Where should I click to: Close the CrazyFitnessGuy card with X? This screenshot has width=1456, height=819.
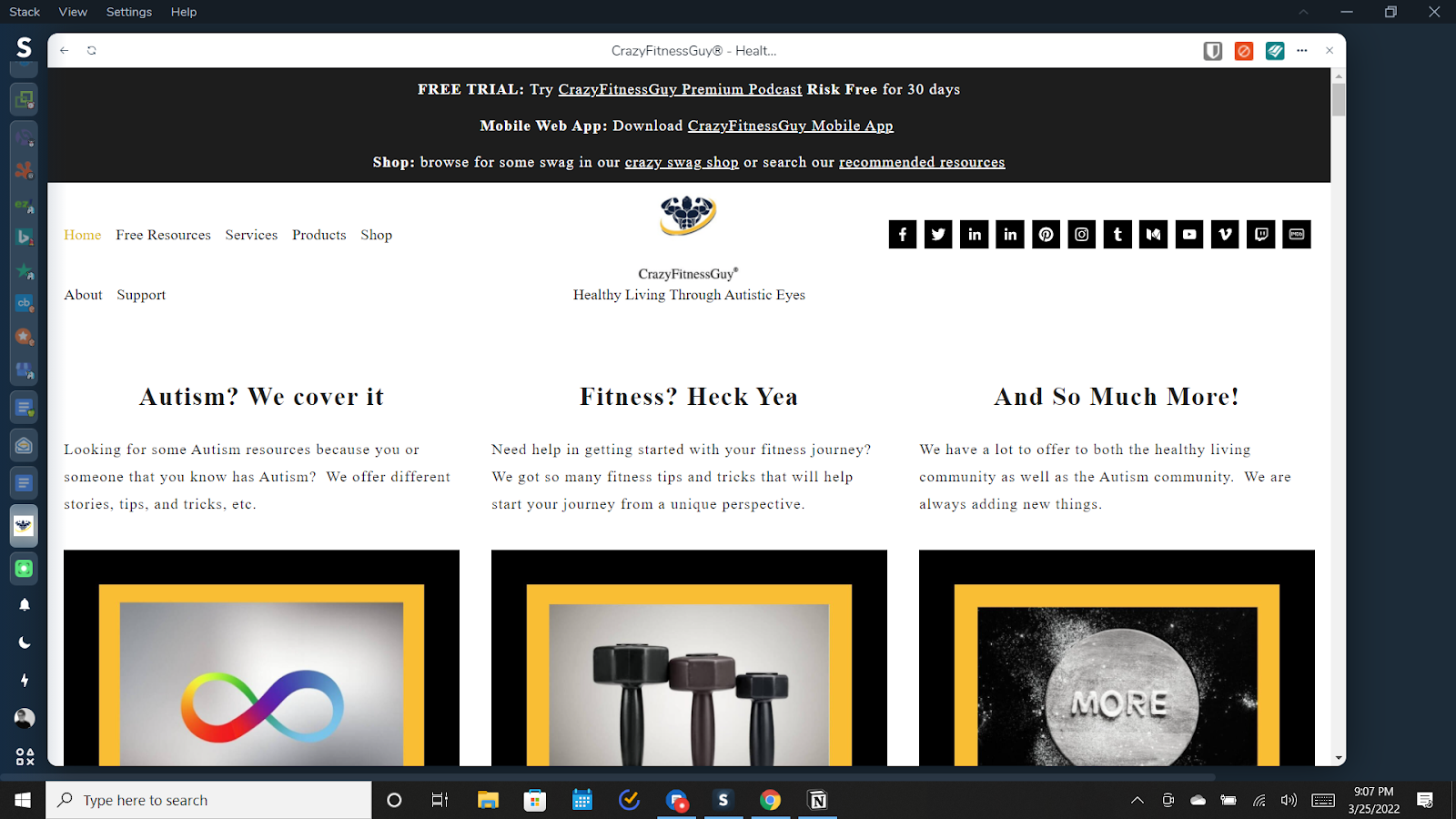click(x=1330, y=51)
